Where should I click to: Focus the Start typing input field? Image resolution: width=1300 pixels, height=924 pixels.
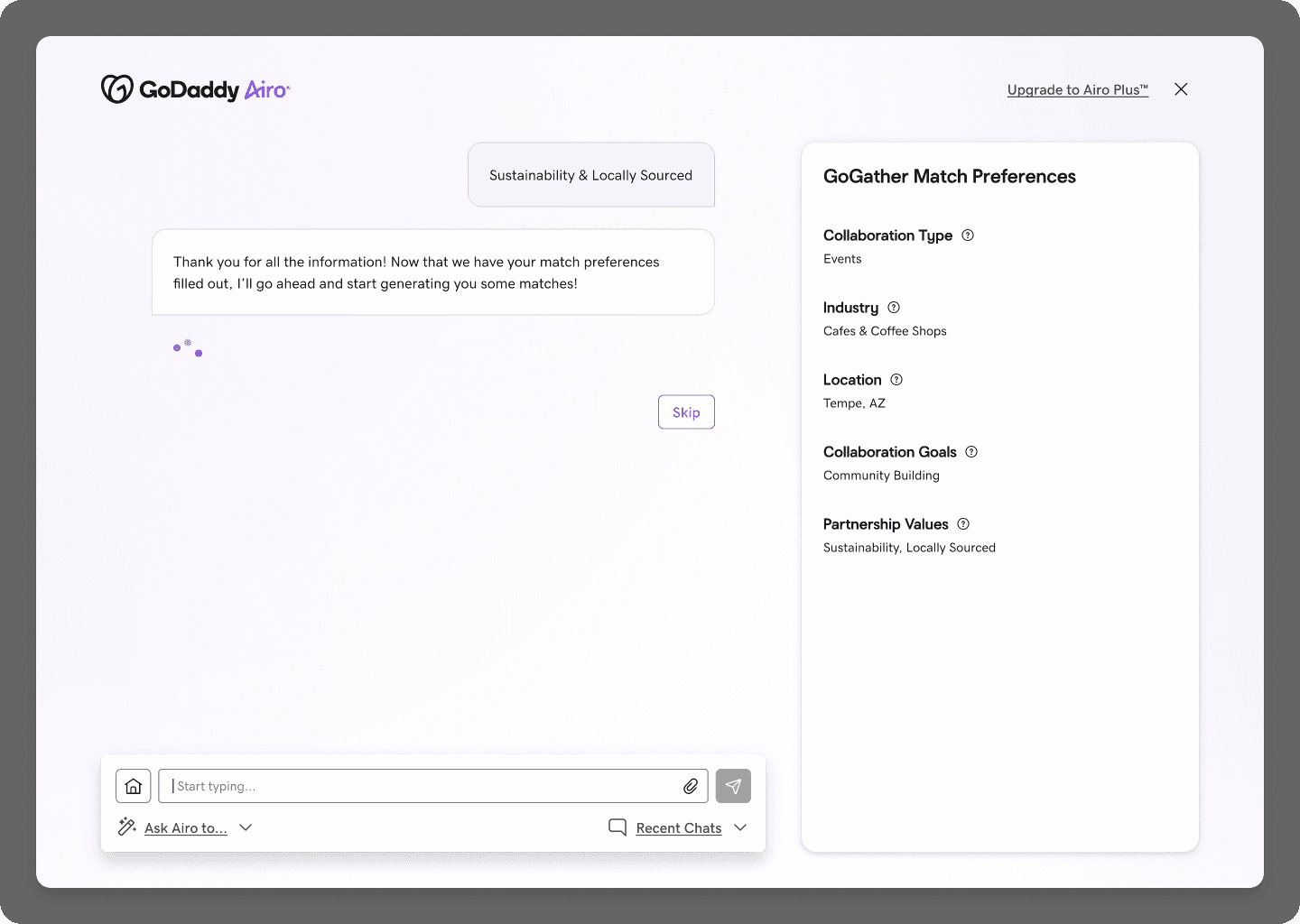point(433,786)
